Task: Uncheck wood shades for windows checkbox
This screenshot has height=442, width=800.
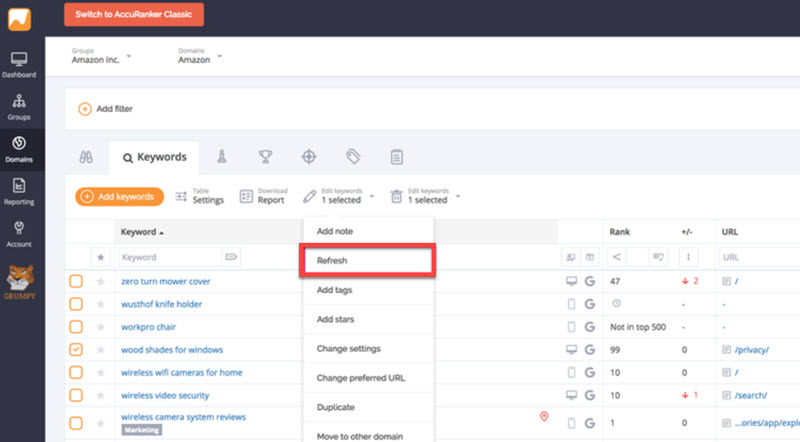Action: [x=76, y=350]
